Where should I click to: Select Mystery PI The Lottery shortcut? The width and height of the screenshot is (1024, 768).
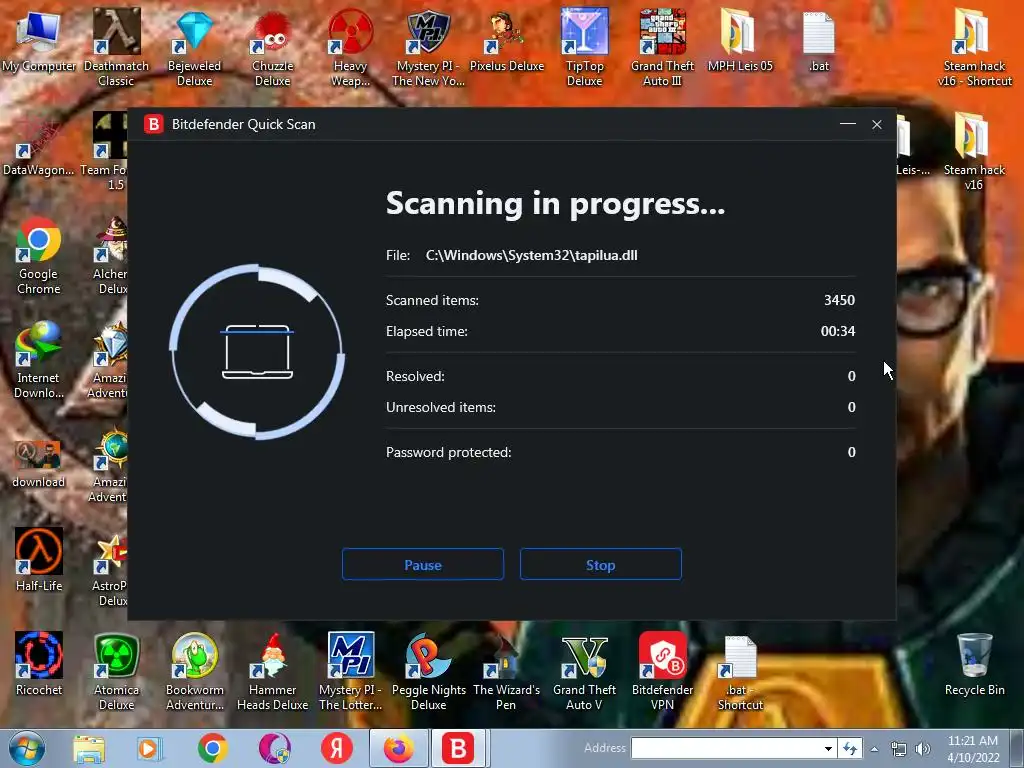(351, 671)
